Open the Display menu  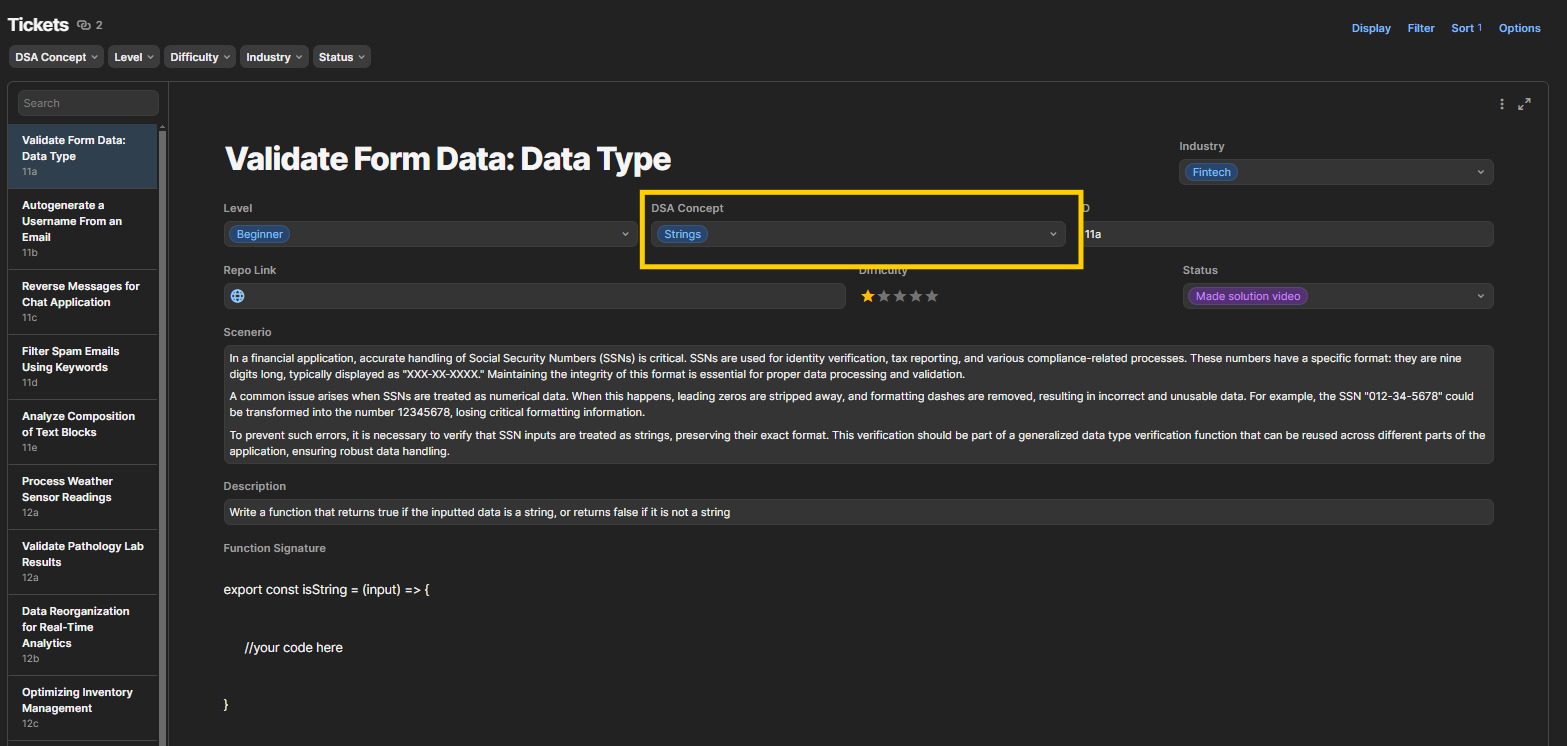tap(1371, 28)
